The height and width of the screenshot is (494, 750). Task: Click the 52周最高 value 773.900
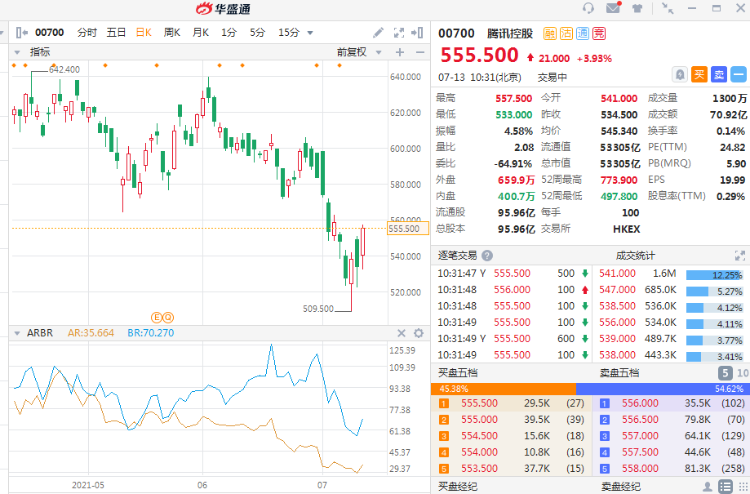click(x=619, y=180)
